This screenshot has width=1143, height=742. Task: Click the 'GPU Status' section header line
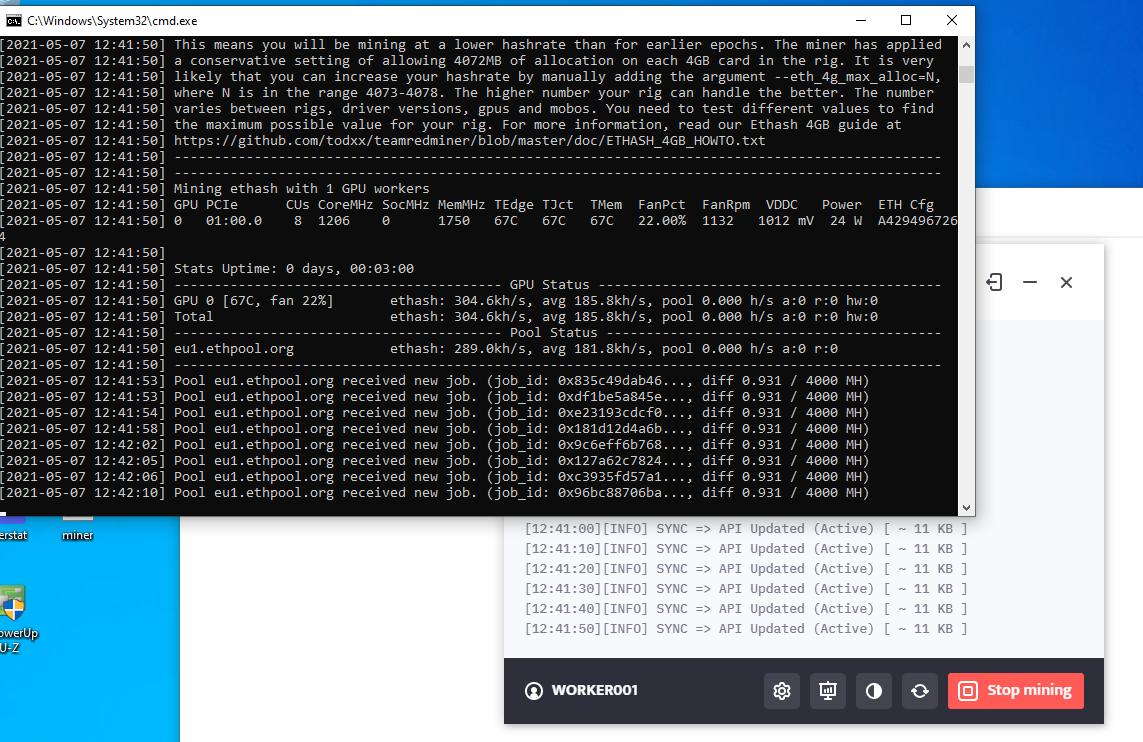(558, 285)
